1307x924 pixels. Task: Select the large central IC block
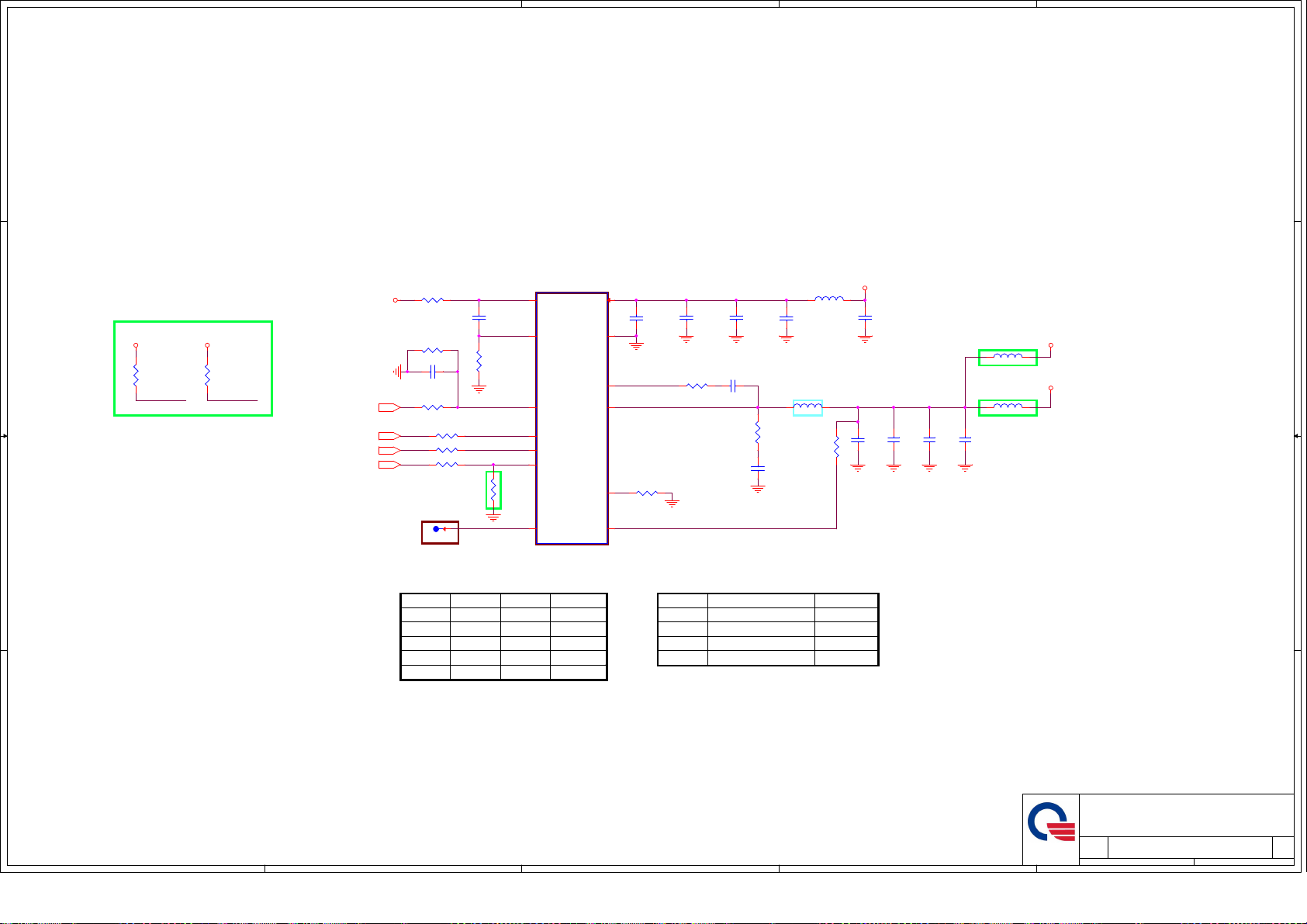[572, 418]
